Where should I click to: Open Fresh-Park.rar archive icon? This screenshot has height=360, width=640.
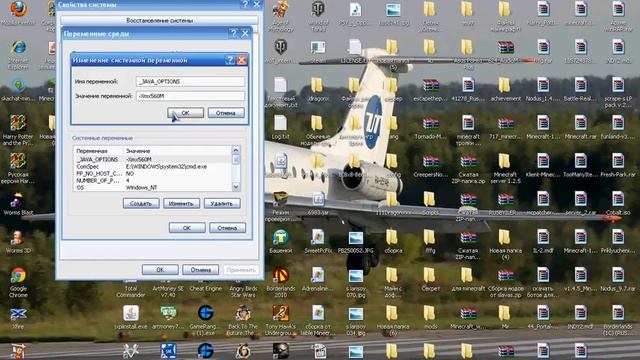(x=618, y=166)
